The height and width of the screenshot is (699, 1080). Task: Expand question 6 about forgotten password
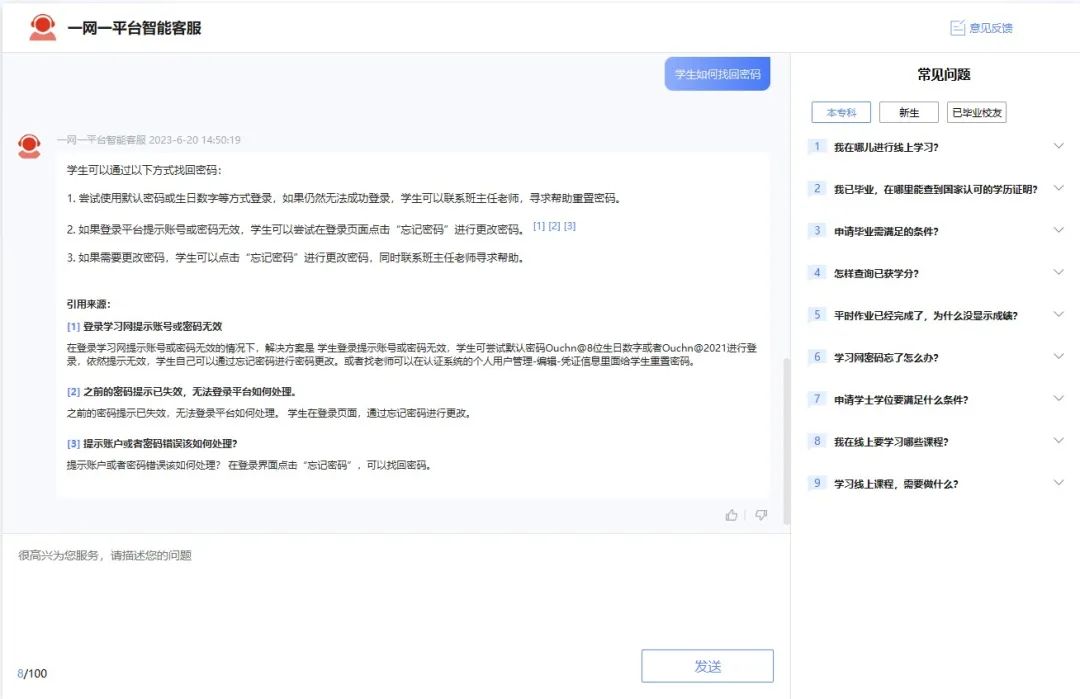click(x=1059, y=357)
